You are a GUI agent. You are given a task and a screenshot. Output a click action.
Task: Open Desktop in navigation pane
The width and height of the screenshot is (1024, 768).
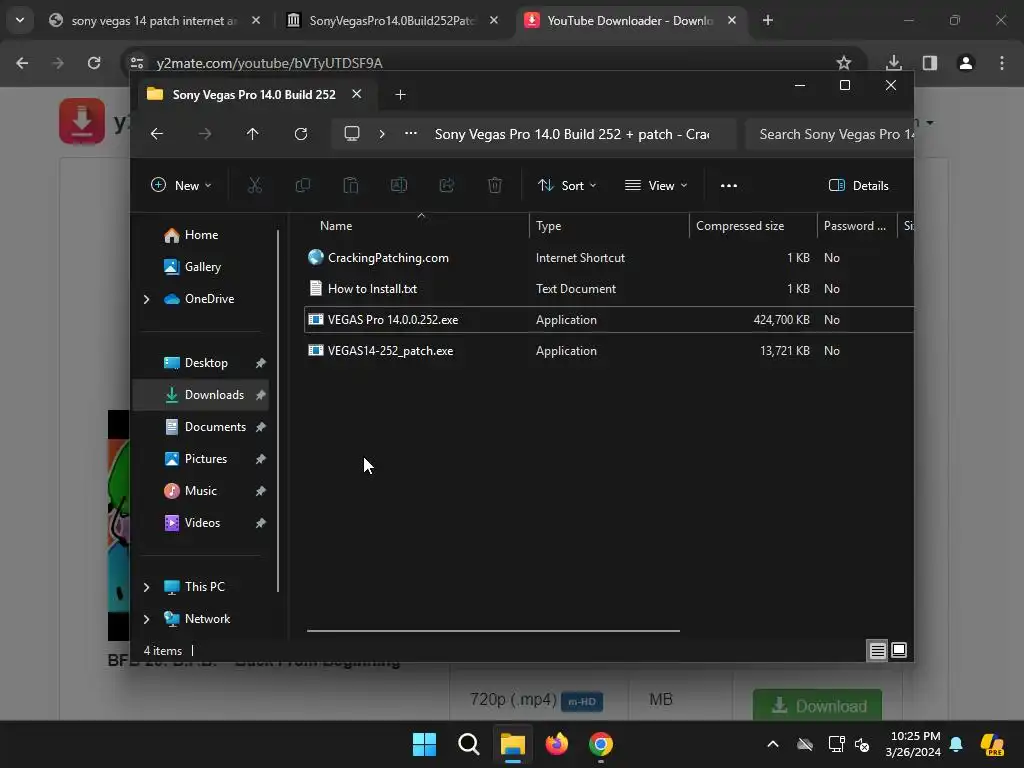click(200, 363)
